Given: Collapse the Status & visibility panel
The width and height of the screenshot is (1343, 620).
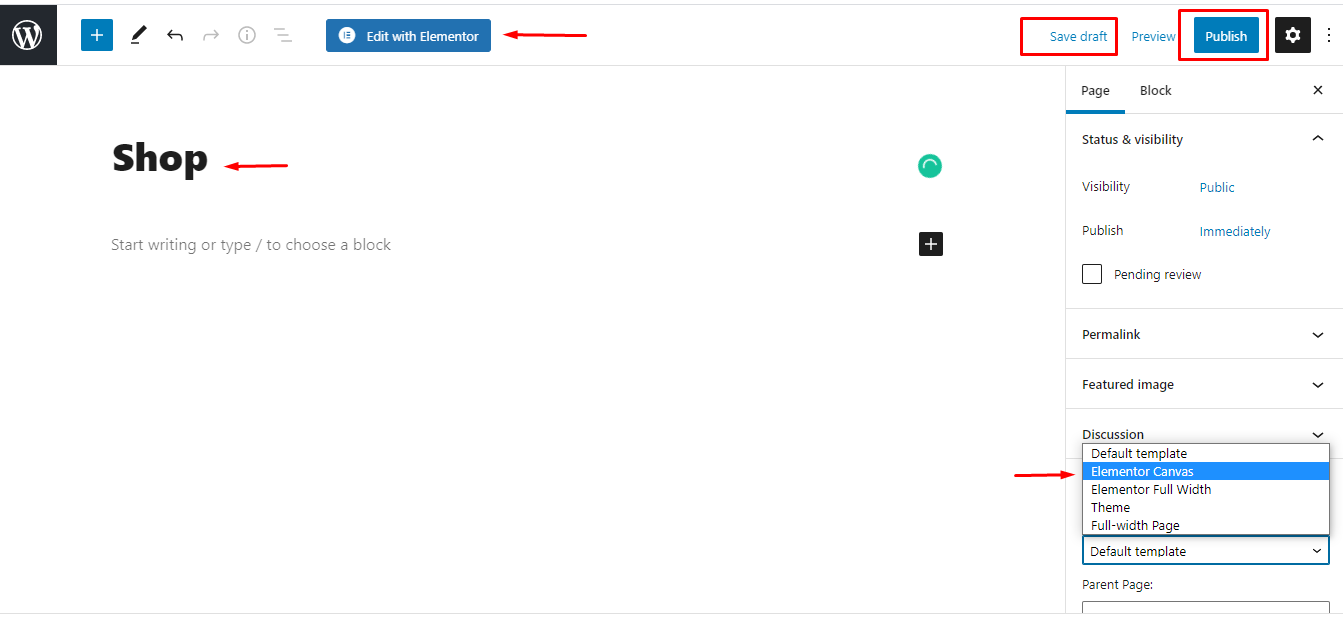Looking at the screenshot, I should coord(1204,139).
